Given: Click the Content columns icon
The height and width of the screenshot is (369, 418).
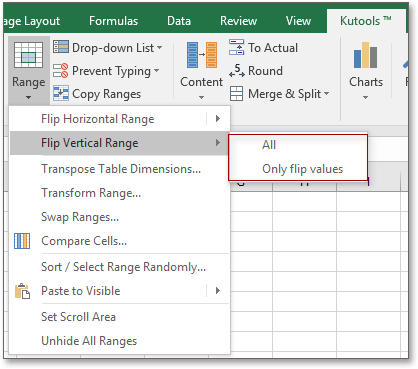Looking at the screenshot, I should 202,55.
